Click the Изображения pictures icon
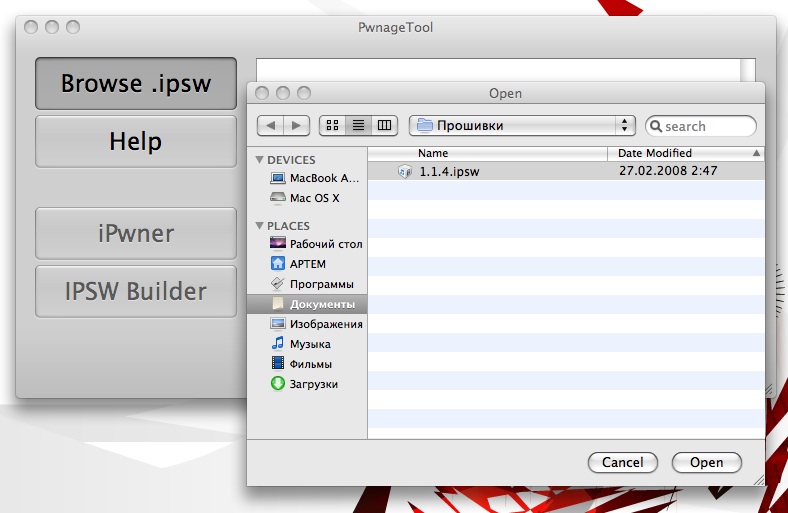The height and width of the screenshot is (513, 788). (x=278, y=324)
